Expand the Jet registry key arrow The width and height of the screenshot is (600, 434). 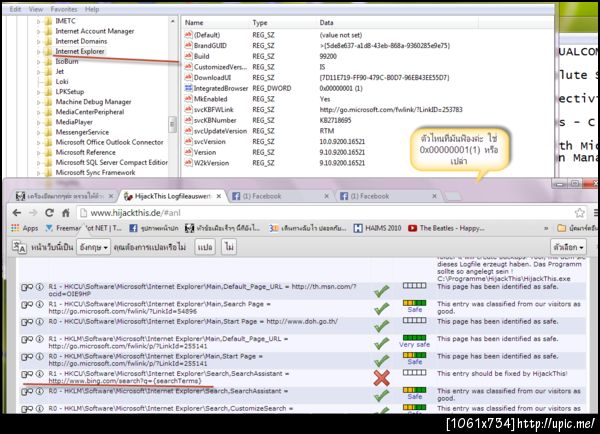pyautogui.click(x=39, y=72)
